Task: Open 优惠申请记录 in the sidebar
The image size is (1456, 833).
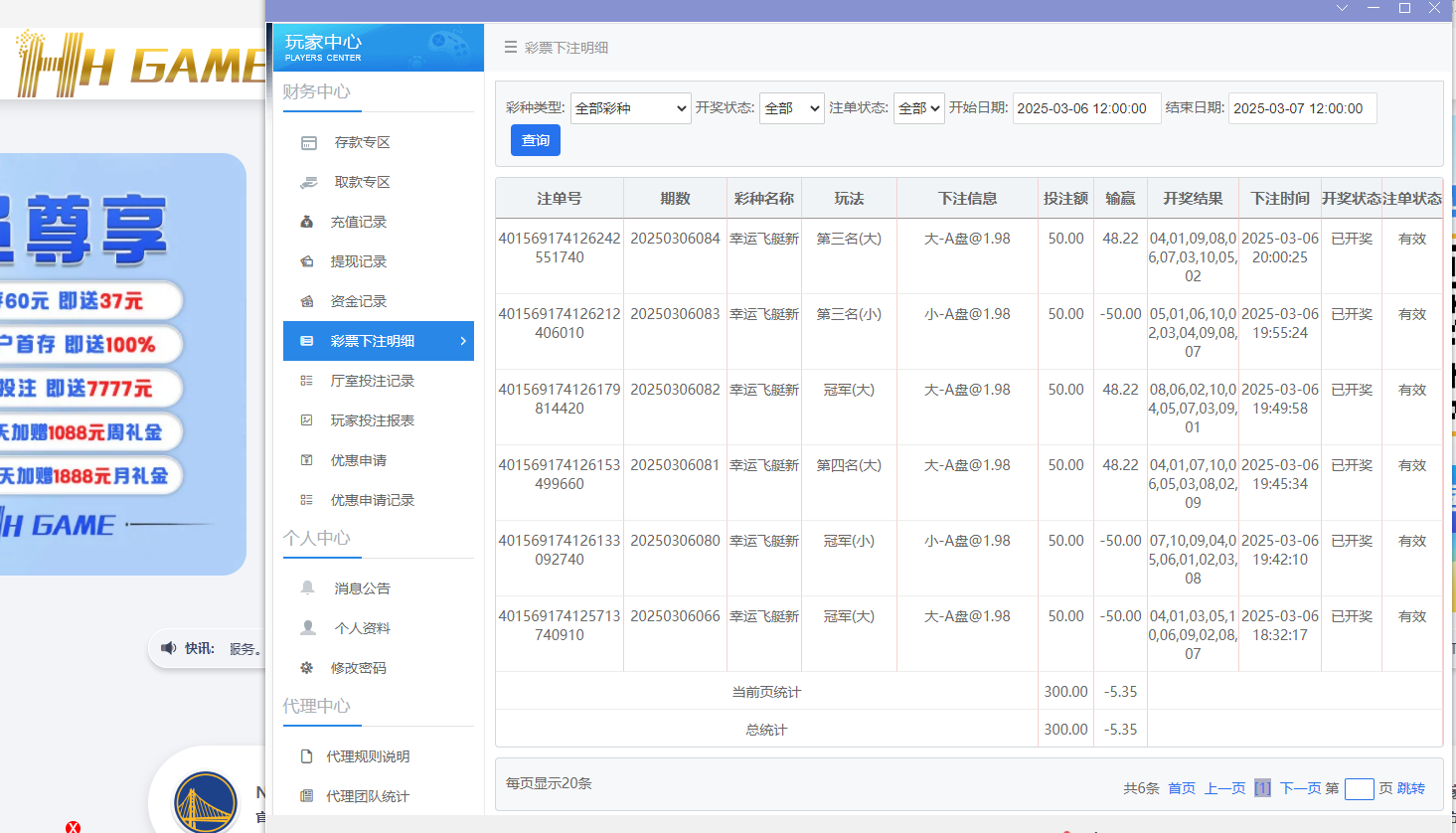Action: (x=373, y=500)
